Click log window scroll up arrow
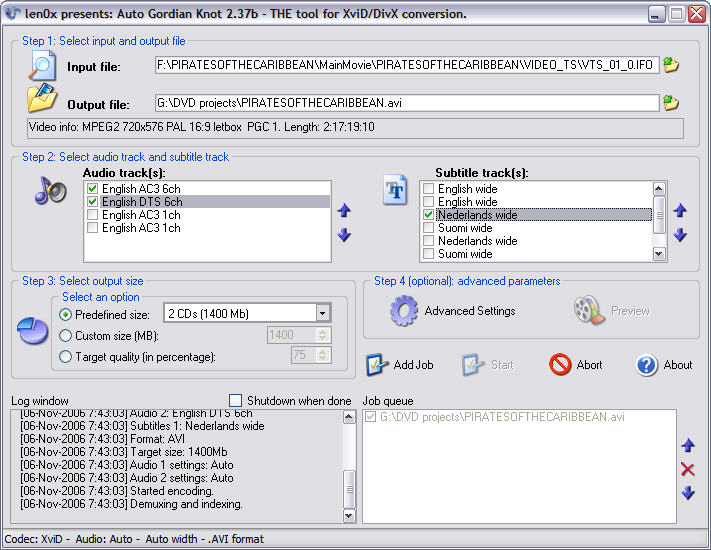 tap(349, 417)
